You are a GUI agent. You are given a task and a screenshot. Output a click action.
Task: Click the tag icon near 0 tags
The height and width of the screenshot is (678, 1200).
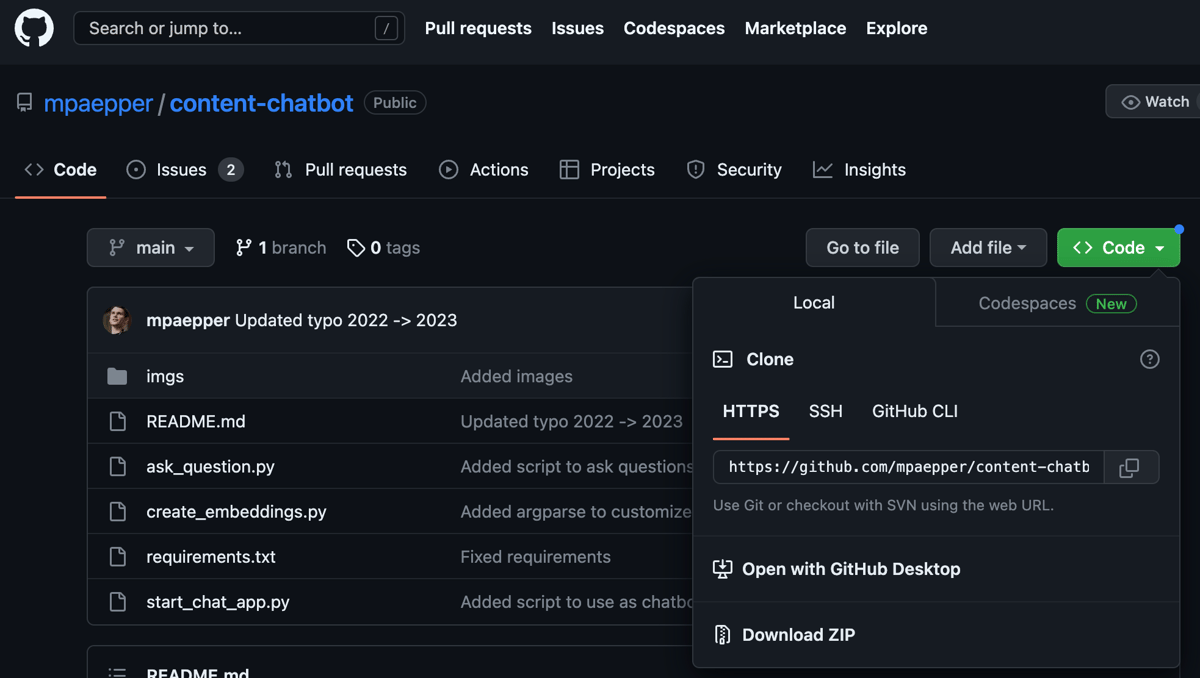[355, 247]
